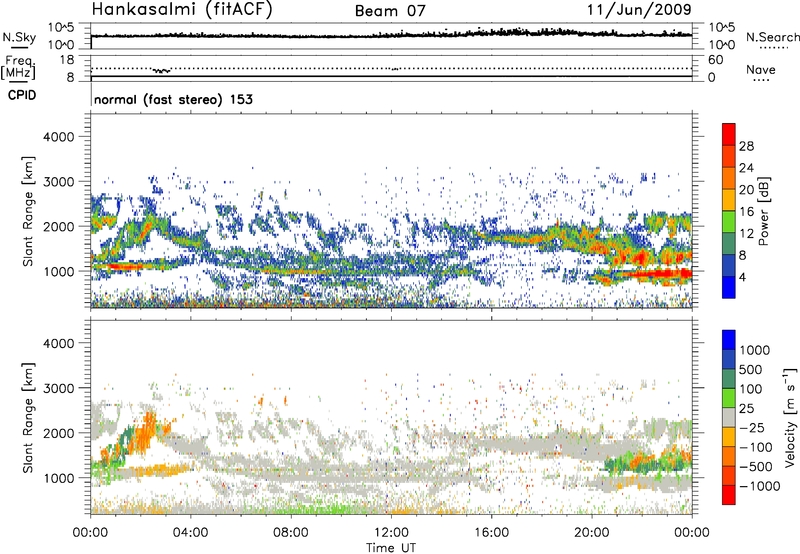800x554 pixels.
Task: Click the 'Nave' legend label
Action: [x=761, y=69]
